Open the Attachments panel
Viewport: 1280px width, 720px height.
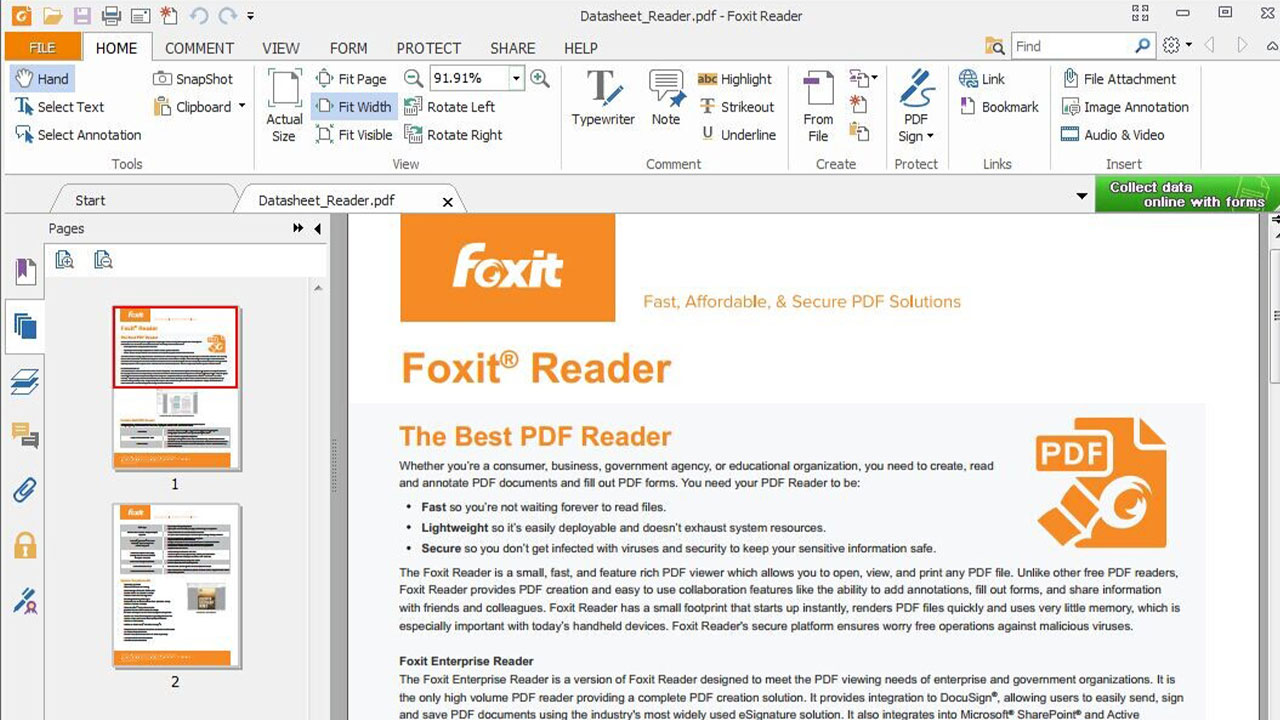[23, 489]
